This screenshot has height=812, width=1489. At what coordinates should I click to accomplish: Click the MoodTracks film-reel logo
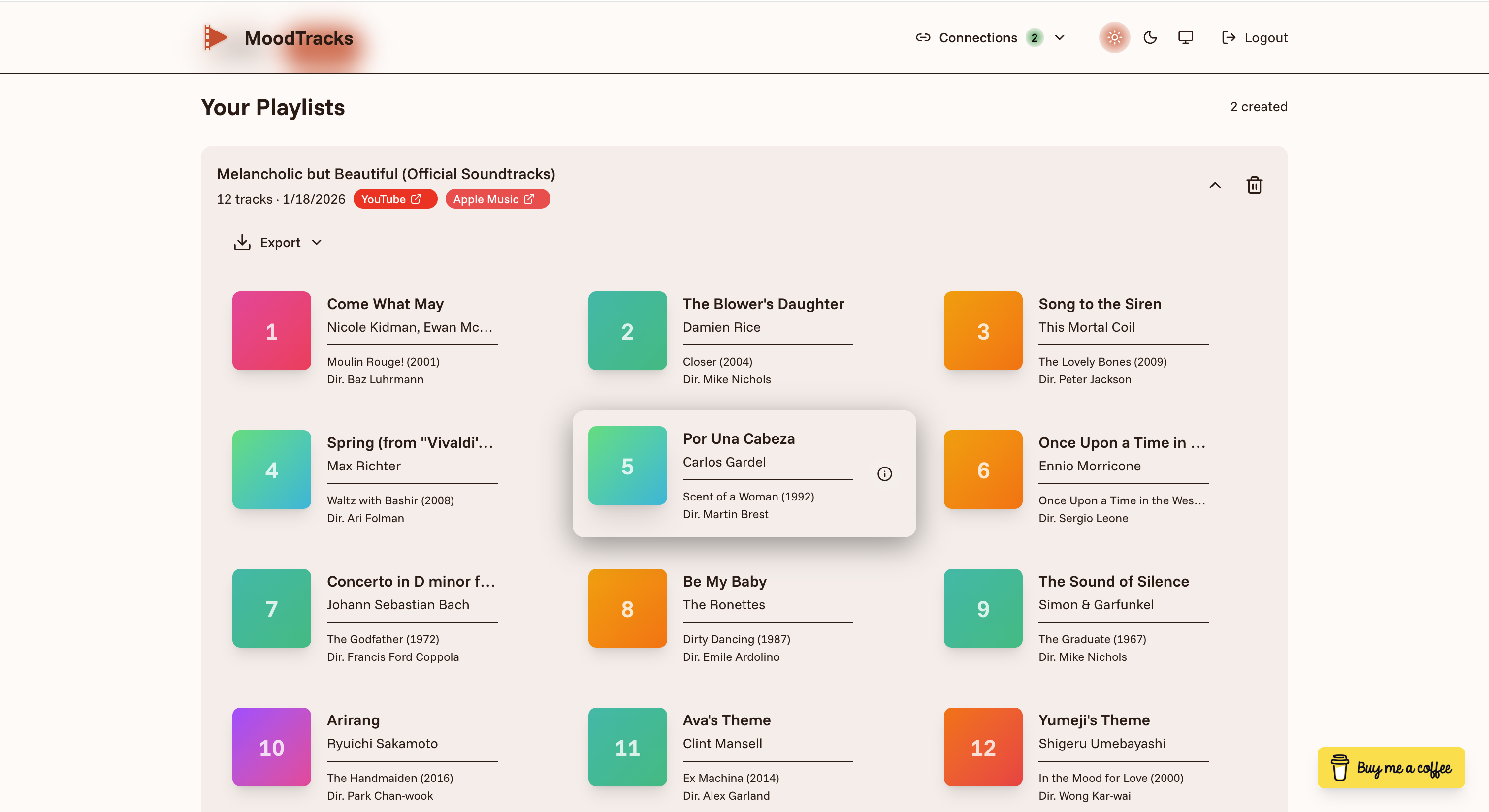216,37
